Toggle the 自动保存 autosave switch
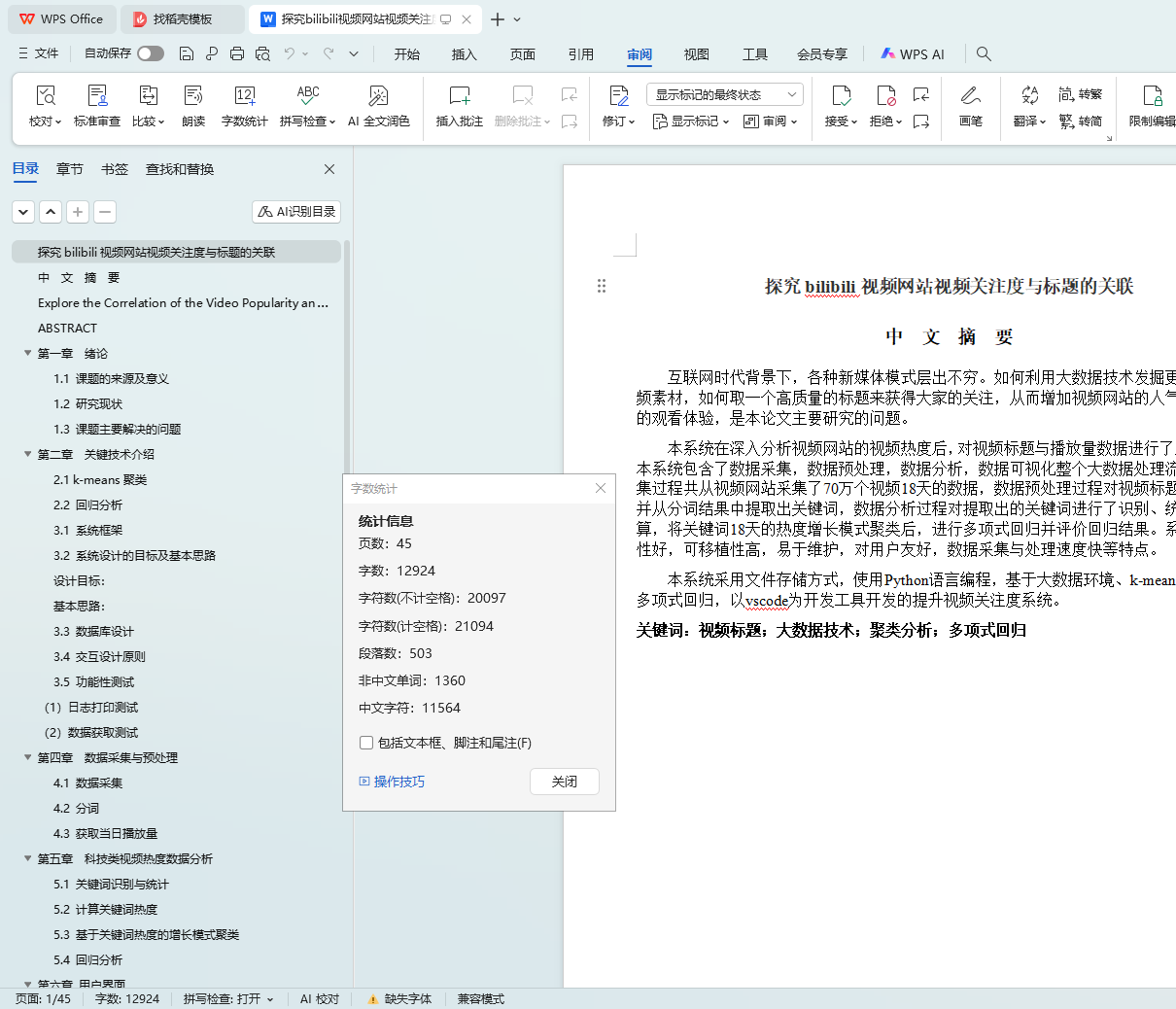The image size is (1176, 1009). pos(151,53)
